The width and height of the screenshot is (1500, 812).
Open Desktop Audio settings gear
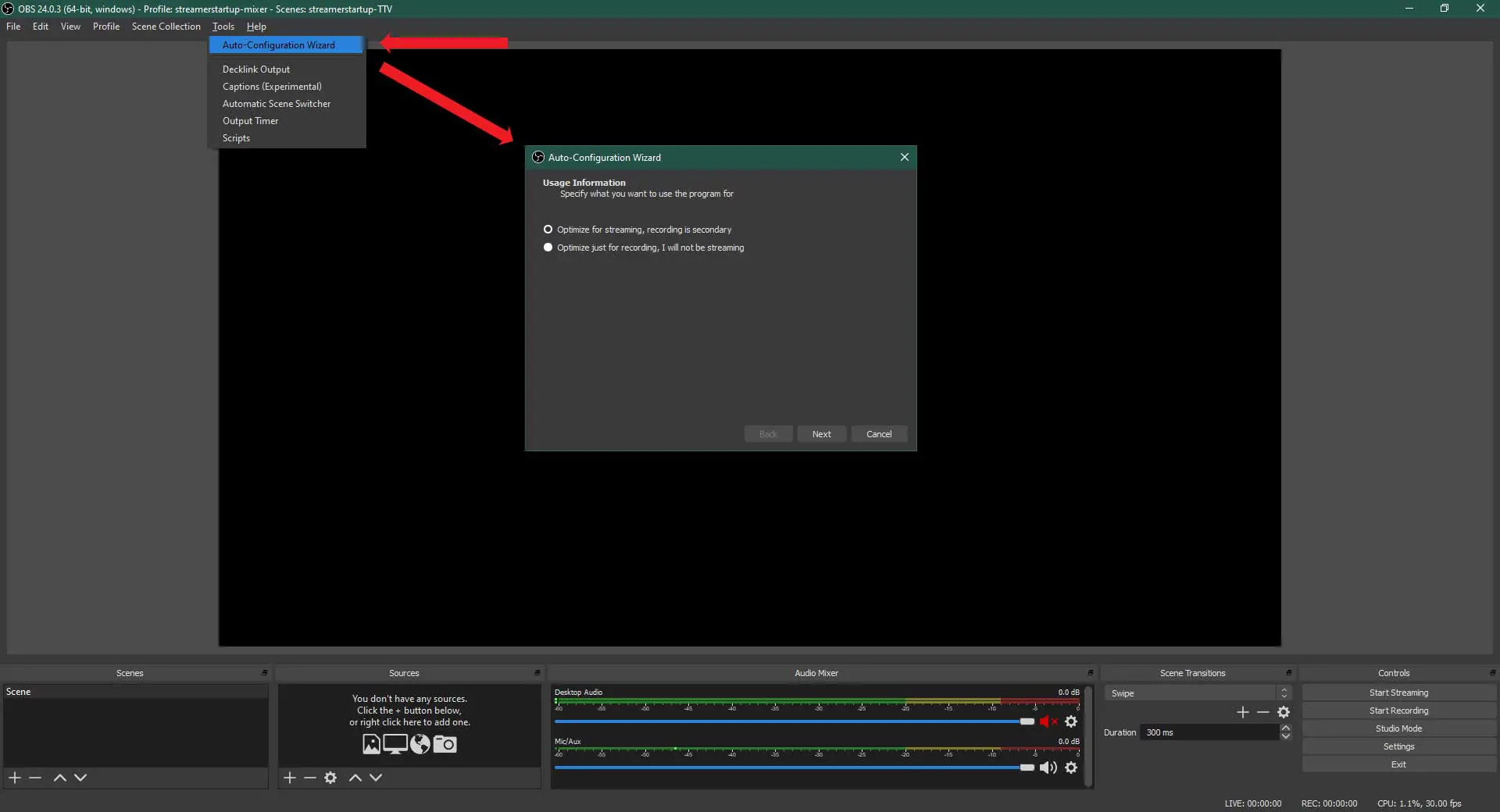1071,721
